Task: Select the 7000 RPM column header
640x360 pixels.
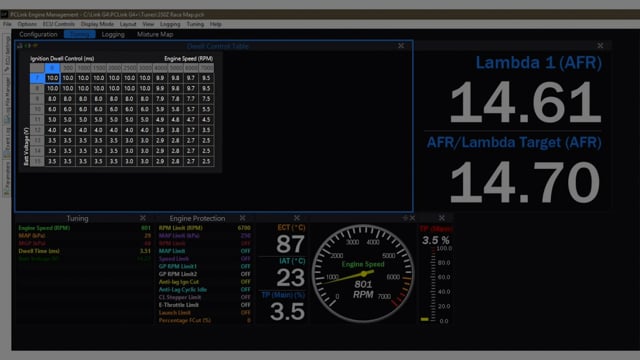Action: tap(207, 68)
